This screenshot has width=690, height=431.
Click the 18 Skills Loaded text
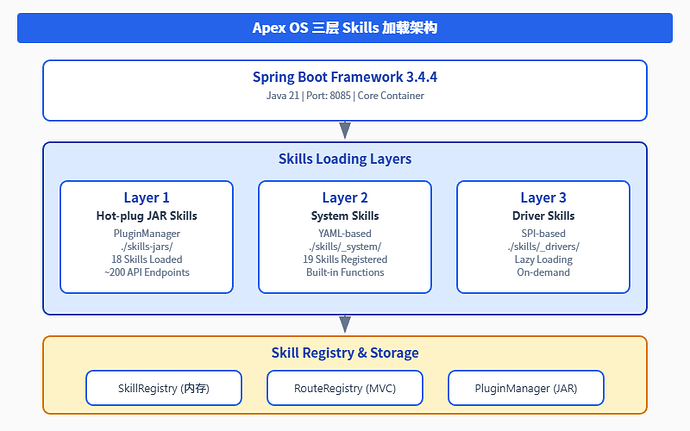tap(147, 259)
